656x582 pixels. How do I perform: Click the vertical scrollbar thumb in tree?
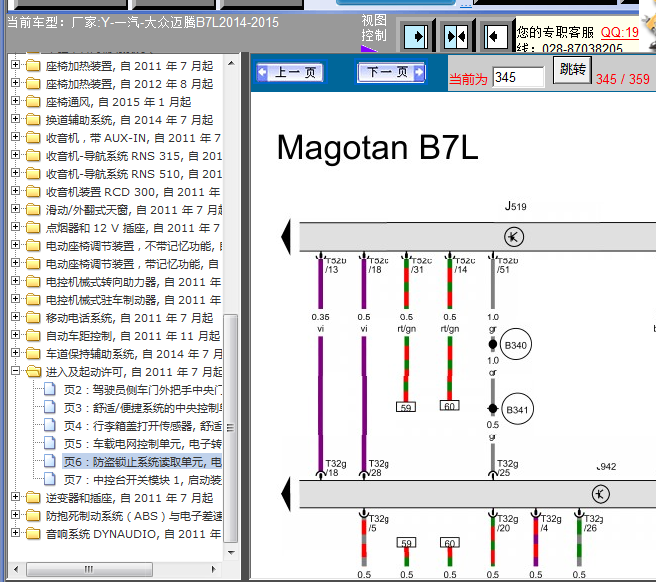(x=231, y=428)
